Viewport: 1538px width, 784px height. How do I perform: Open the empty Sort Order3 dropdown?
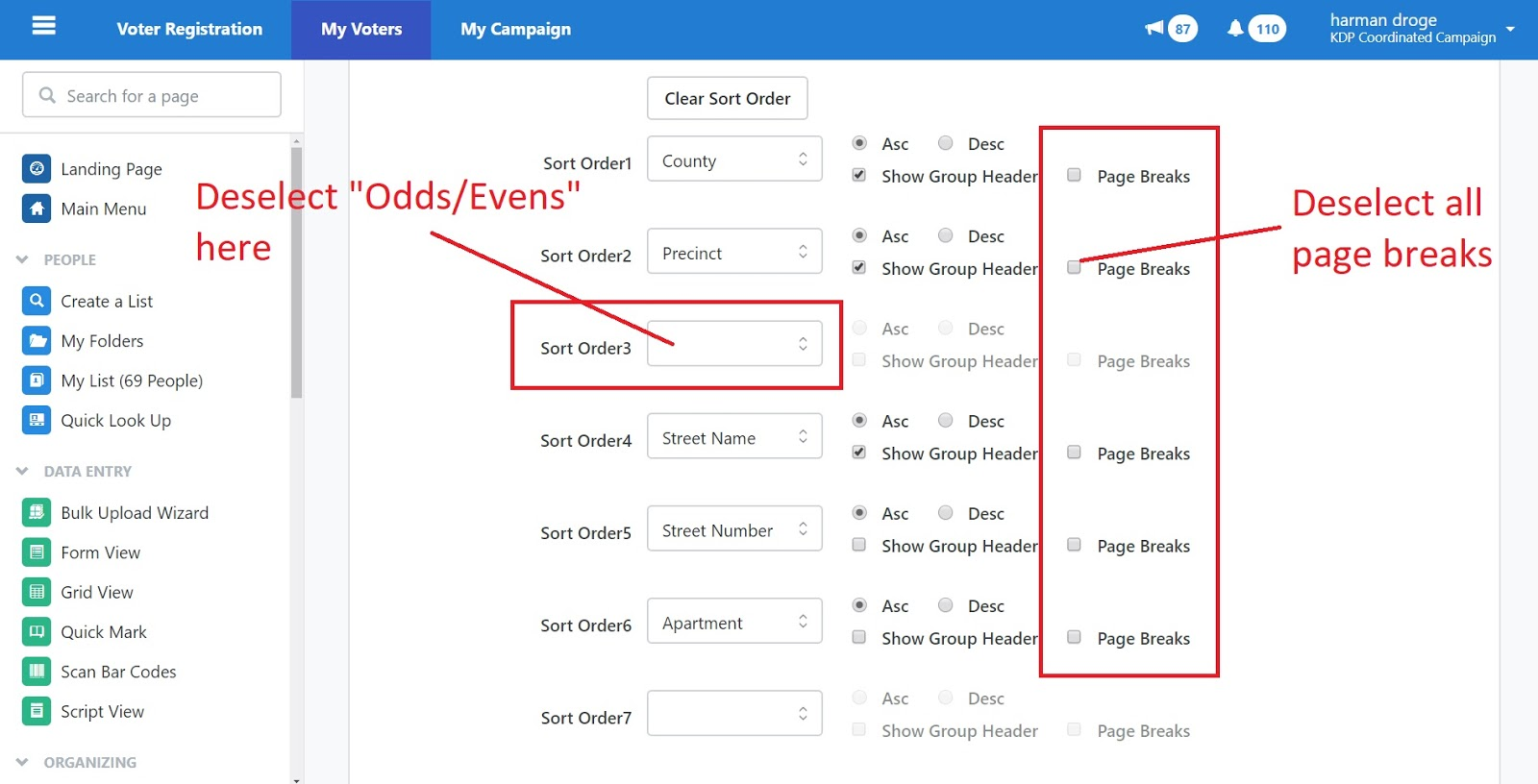[x=734, y=343]
